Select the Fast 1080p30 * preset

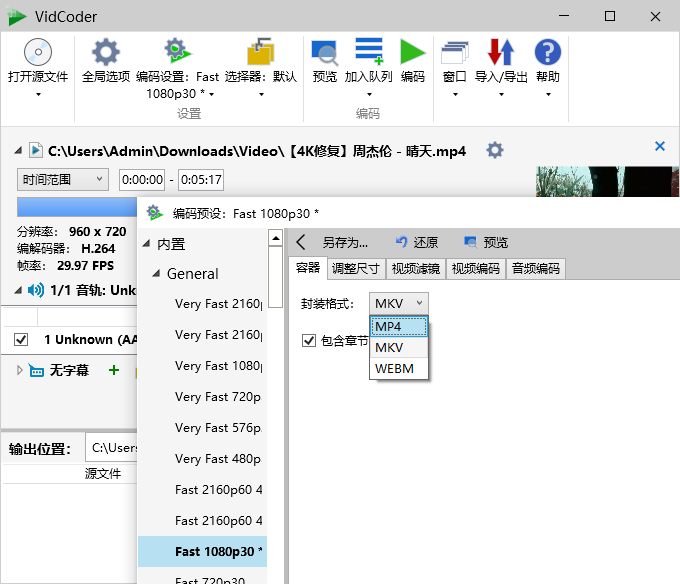[203, 551]
